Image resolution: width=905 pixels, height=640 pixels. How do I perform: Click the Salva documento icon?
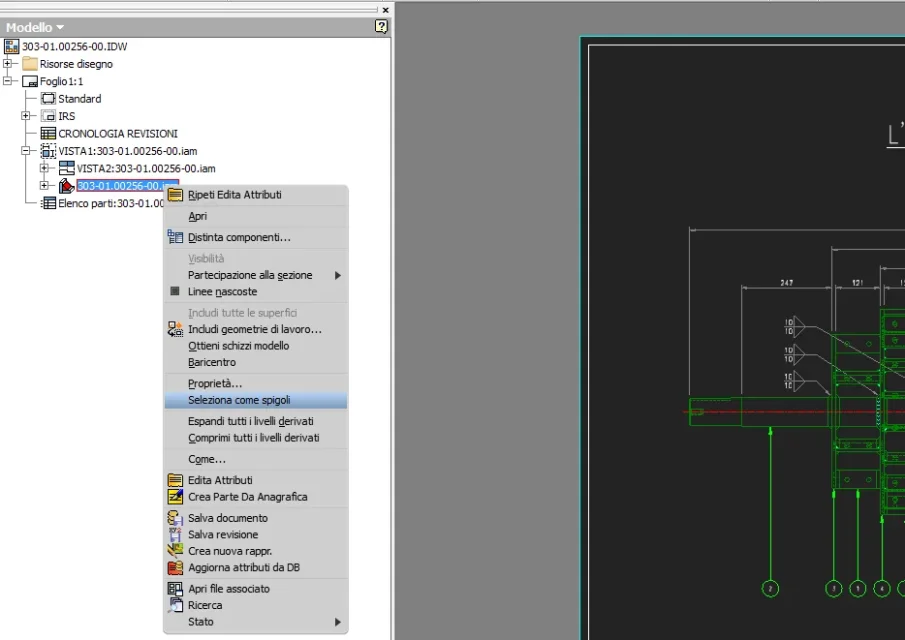pos(175,518)
